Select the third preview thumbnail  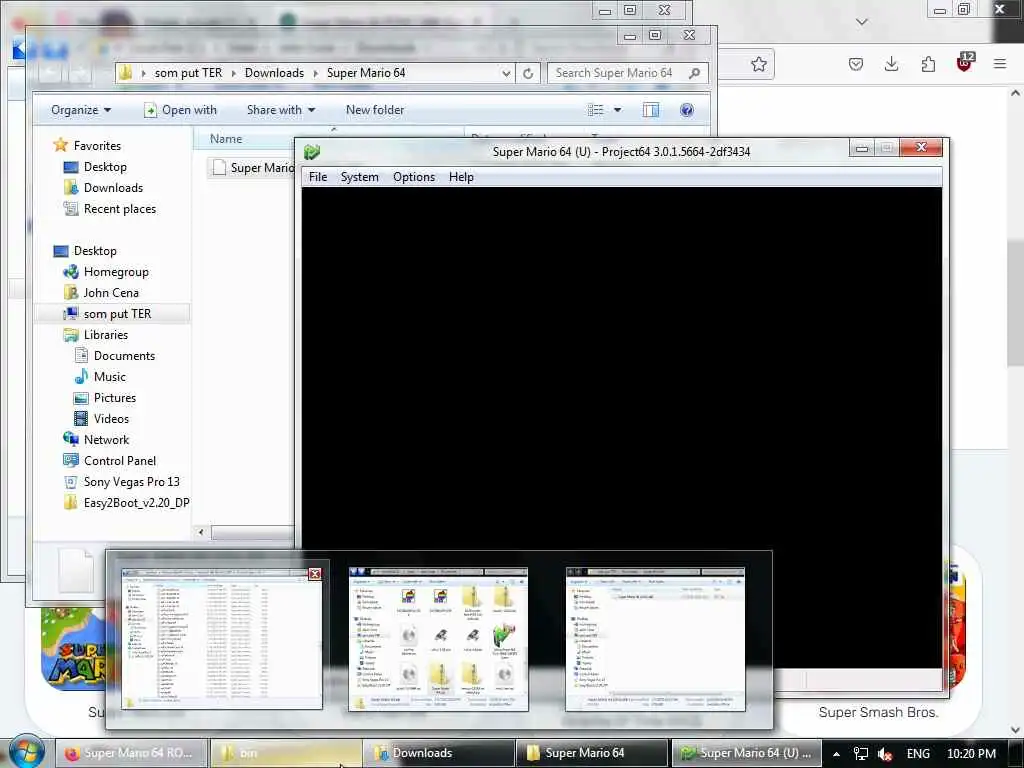(655, 639)
